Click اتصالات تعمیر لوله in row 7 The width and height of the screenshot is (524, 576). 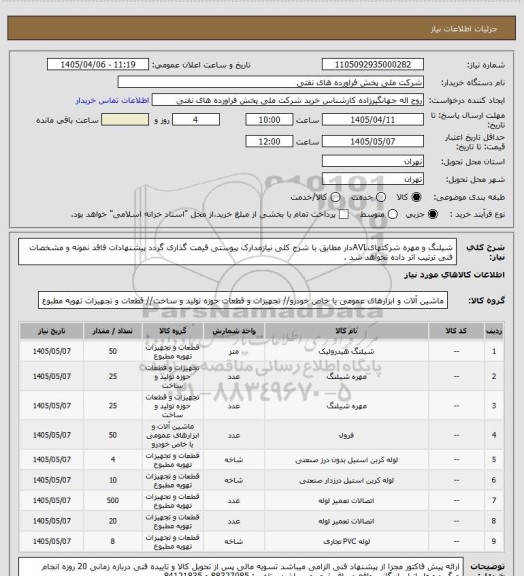[x=346, y=501]
